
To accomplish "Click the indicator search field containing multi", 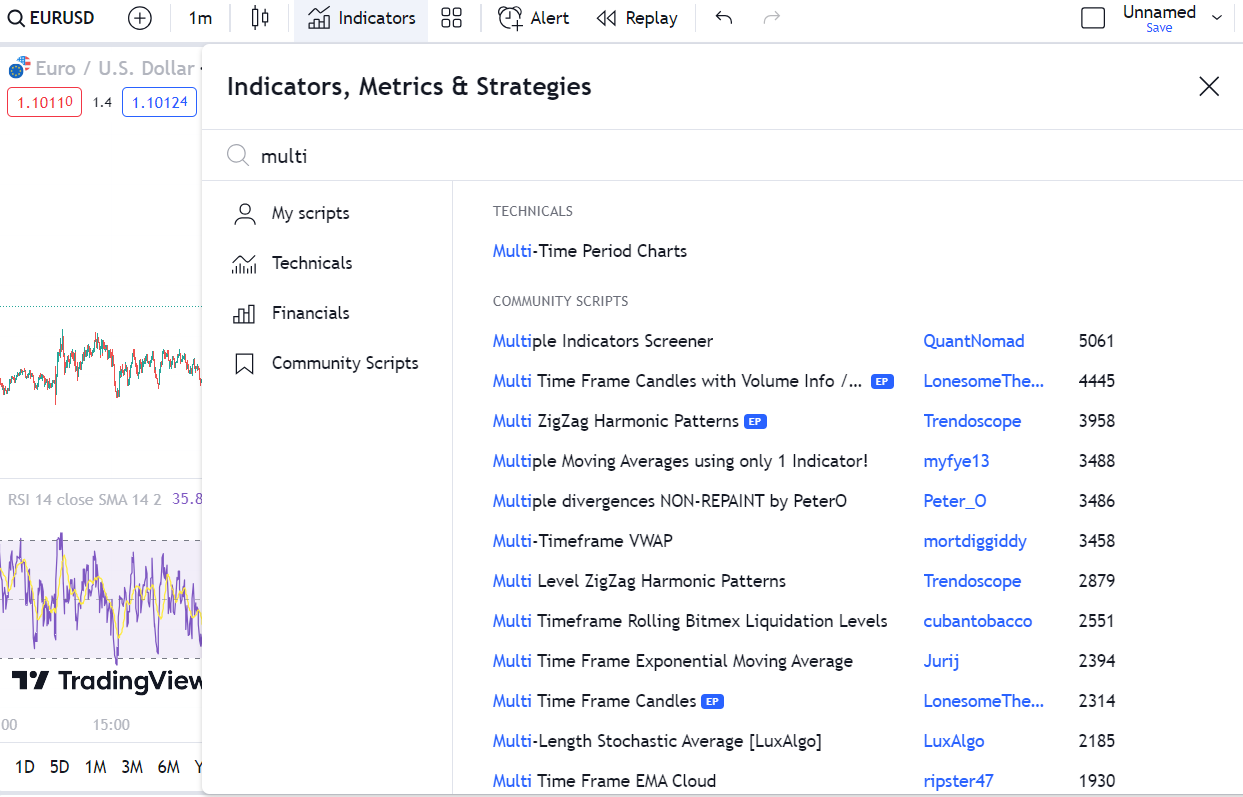I will click(722, 156).
